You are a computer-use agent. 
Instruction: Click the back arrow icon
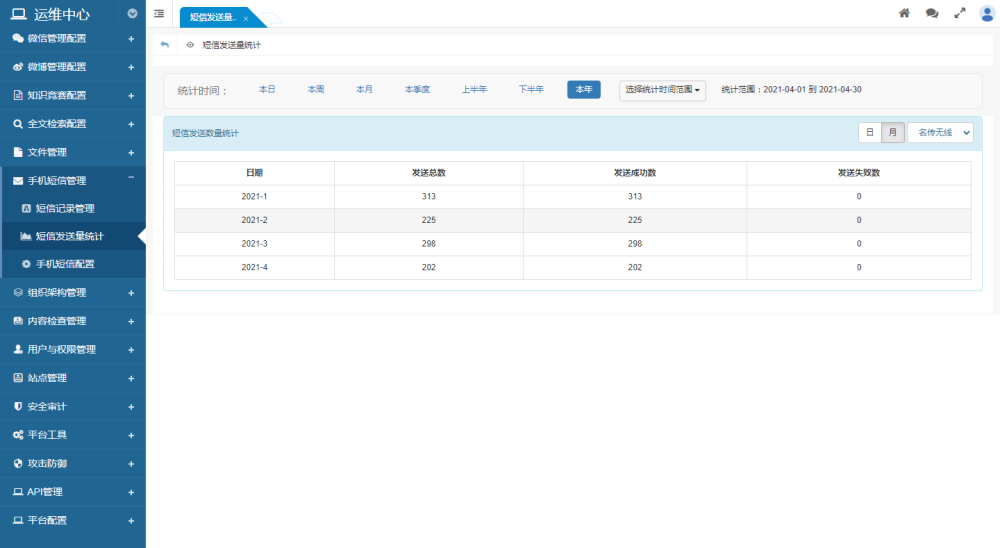(x=165, y=45)
